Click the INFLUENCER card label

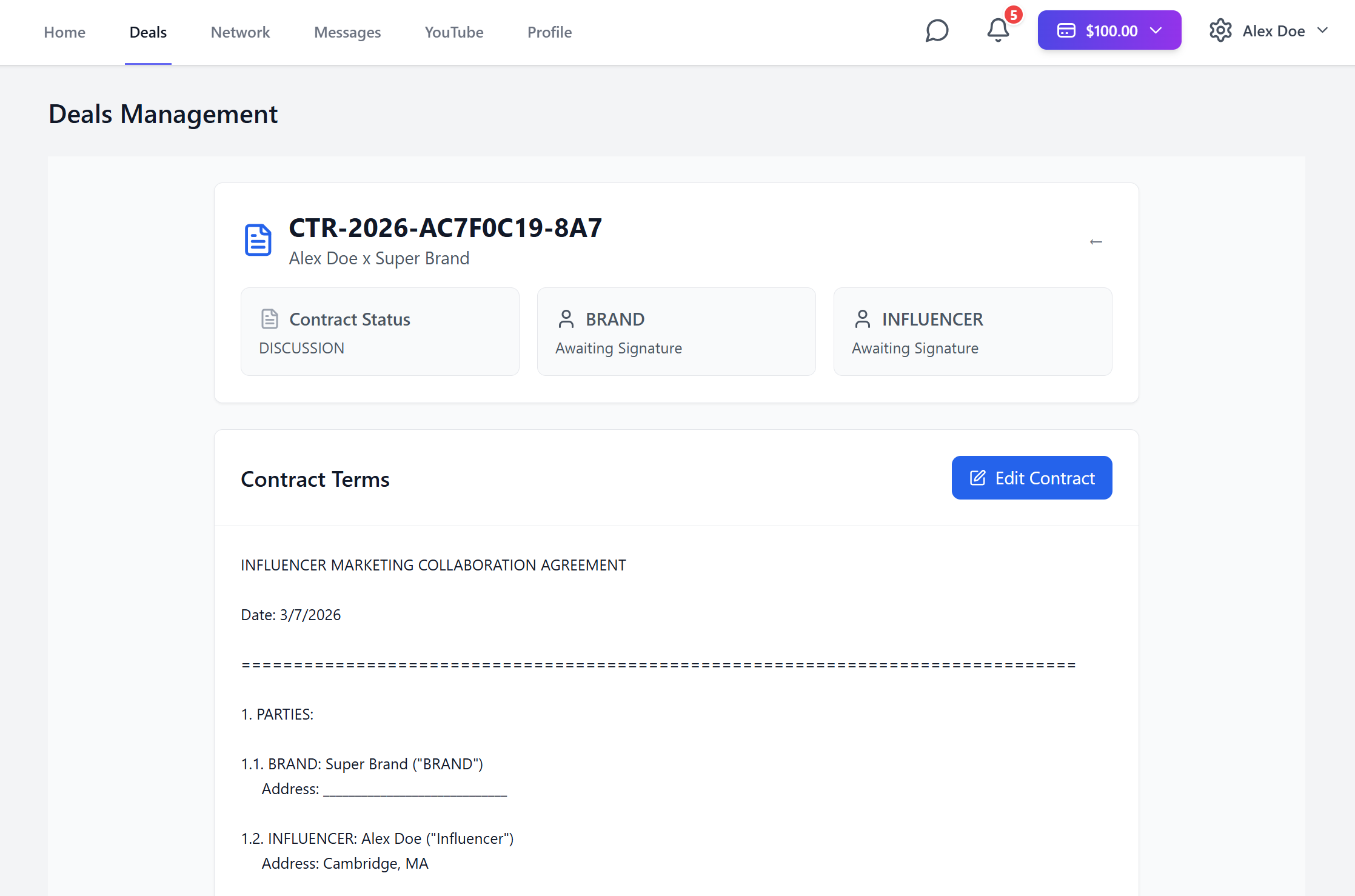pyautogui.click(x=932, y=319)
